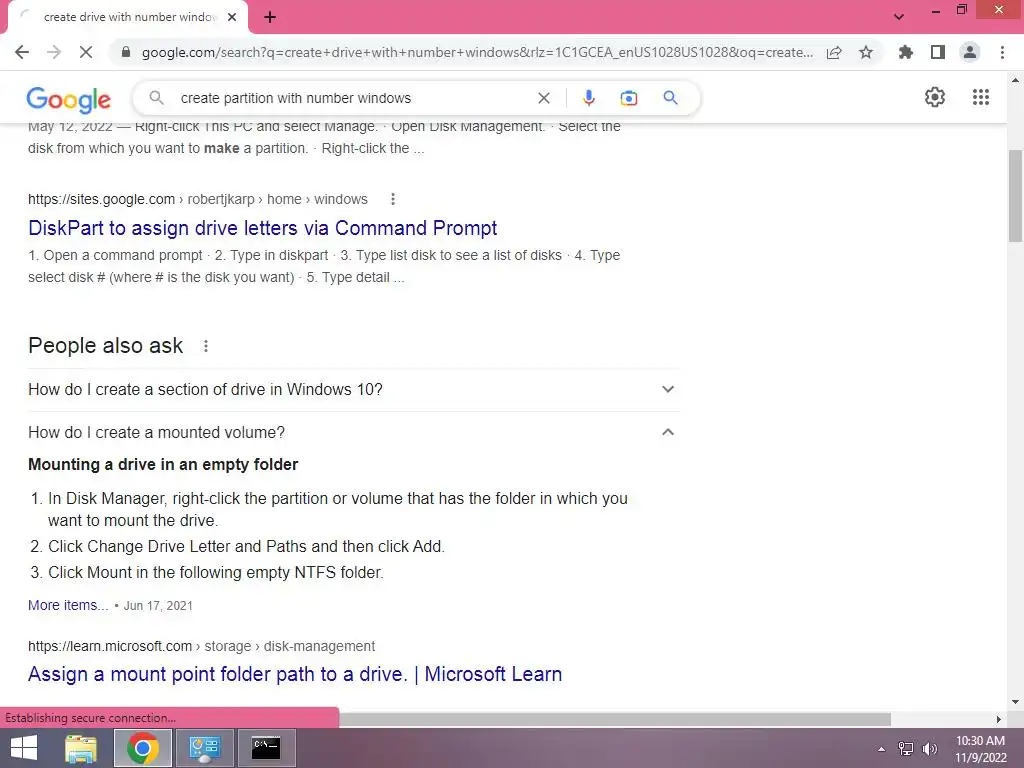Open the Chrome profile avatar
1024x768 pixels.
970,52
